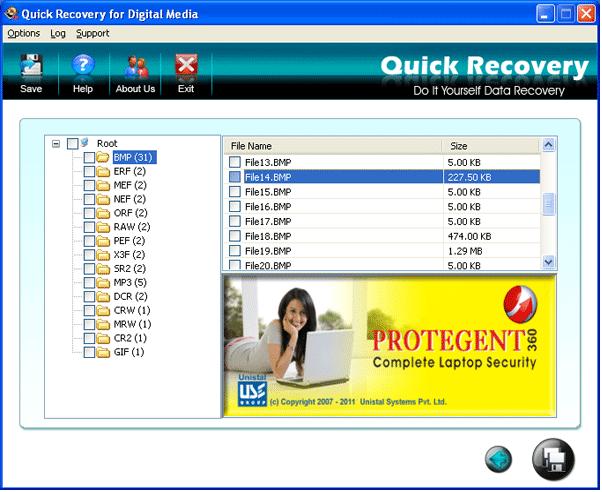The height and width of the screenshot is (492, 602).
Task: Click the round save floppy button
Action: [x=553, y=459]
